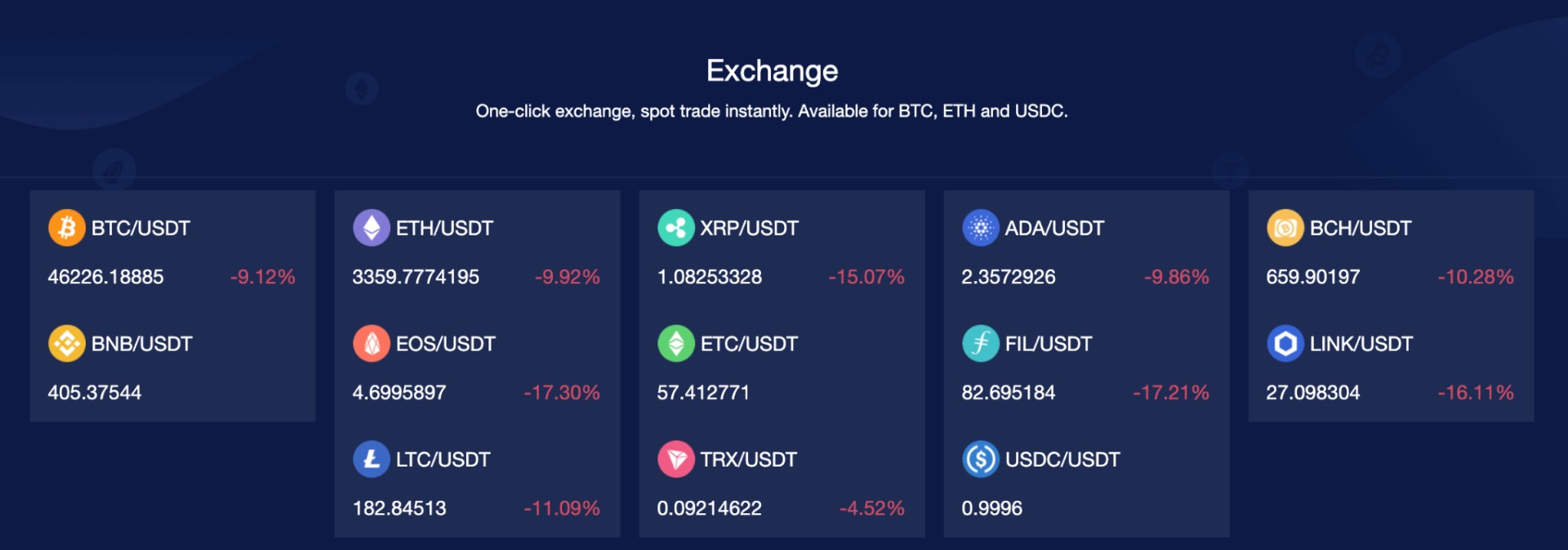Click the Bitcoin BTC coin icon
This screenshot has width=1568, height=550.
tap(67, 228)
